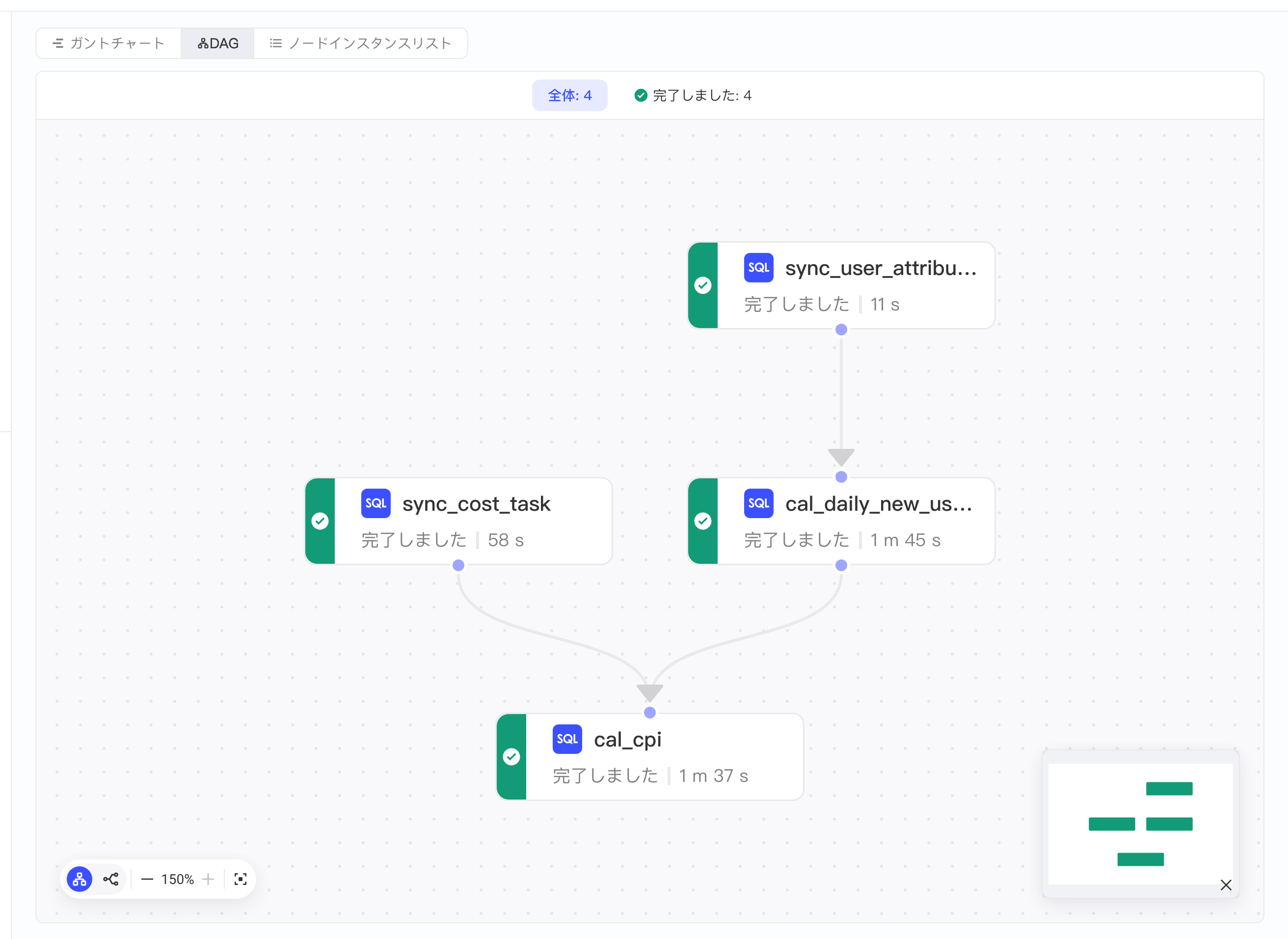This screenshot has width=1288, height=939.
Task: Switch to horizontal graph layout icon
Action: pos(111,879)
